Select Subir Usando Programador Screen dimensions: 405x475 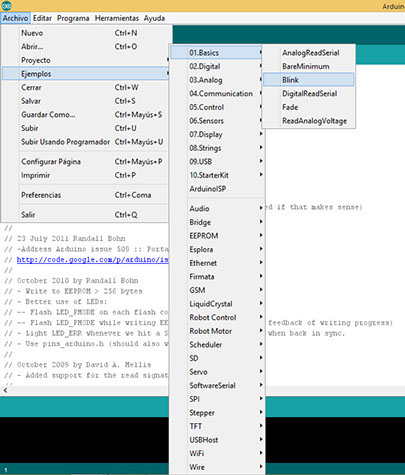click(86, 142)
